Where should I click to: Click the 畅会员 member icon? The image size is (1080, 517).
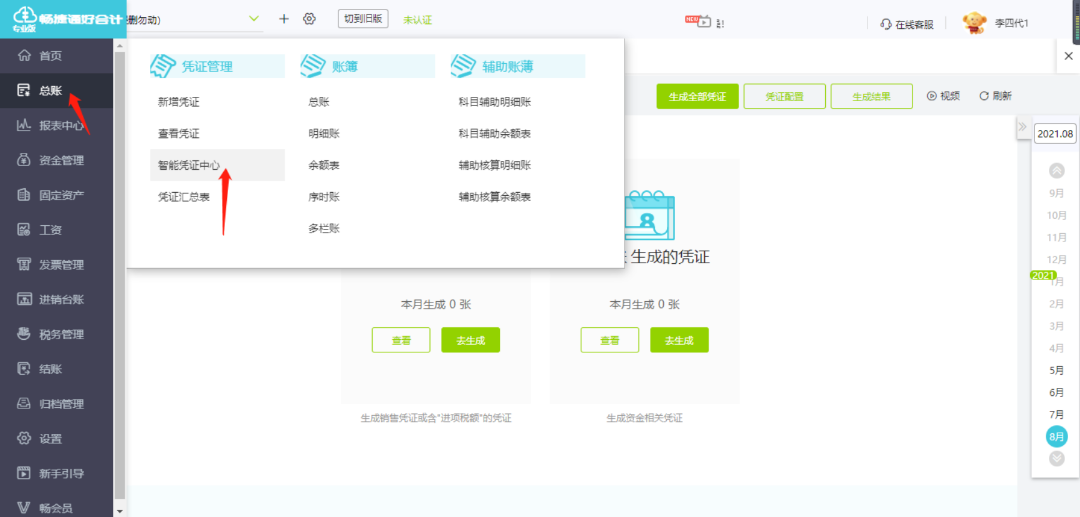(24, 509)
